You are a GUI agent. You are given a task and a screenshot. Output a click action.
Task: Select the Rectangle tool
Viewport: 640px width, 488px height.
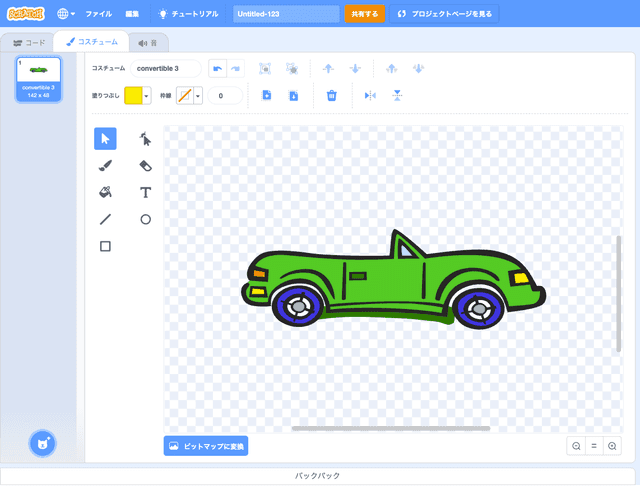click(105, 246)
